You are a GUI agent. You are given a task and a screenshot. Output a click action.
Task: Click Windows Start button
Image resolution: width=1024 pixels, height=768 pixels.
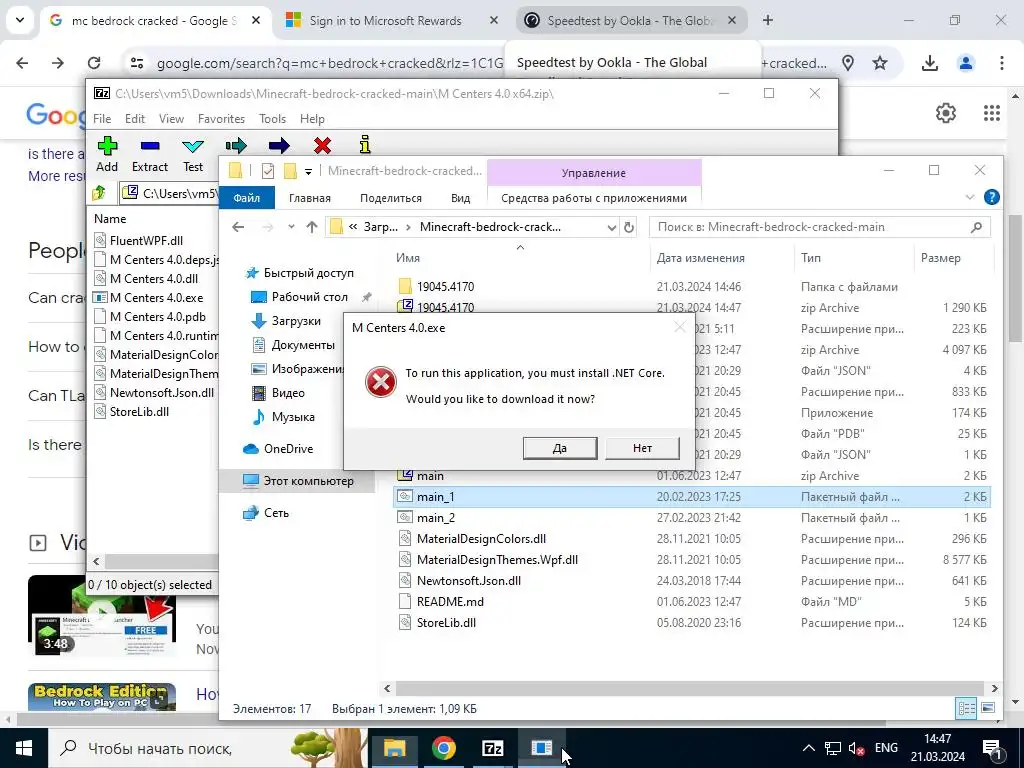24,748
